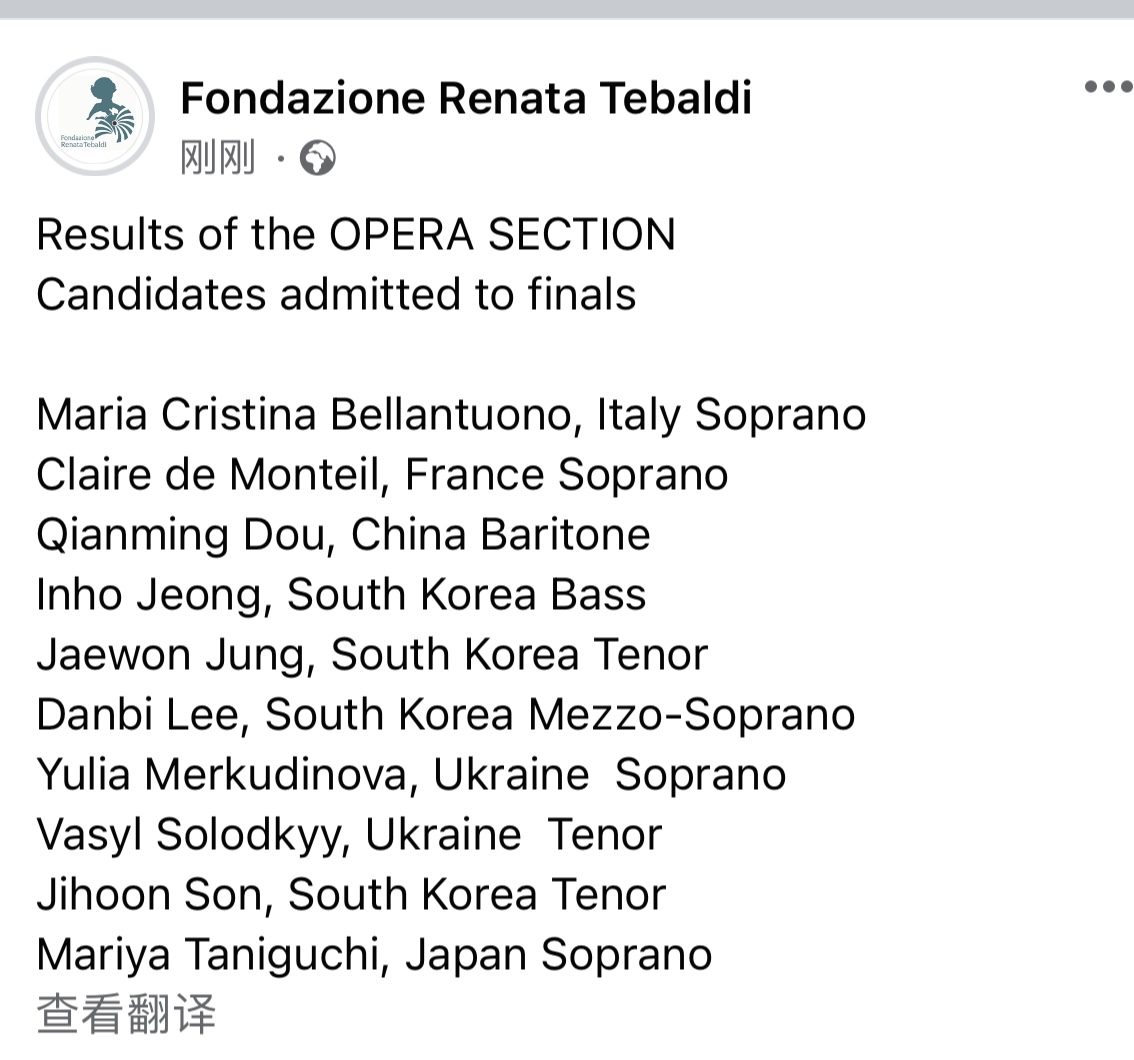Click the grey bar at the top
Image resolution: width=1134 pixels, height=1060 pixels.
[x=567, y=8]
